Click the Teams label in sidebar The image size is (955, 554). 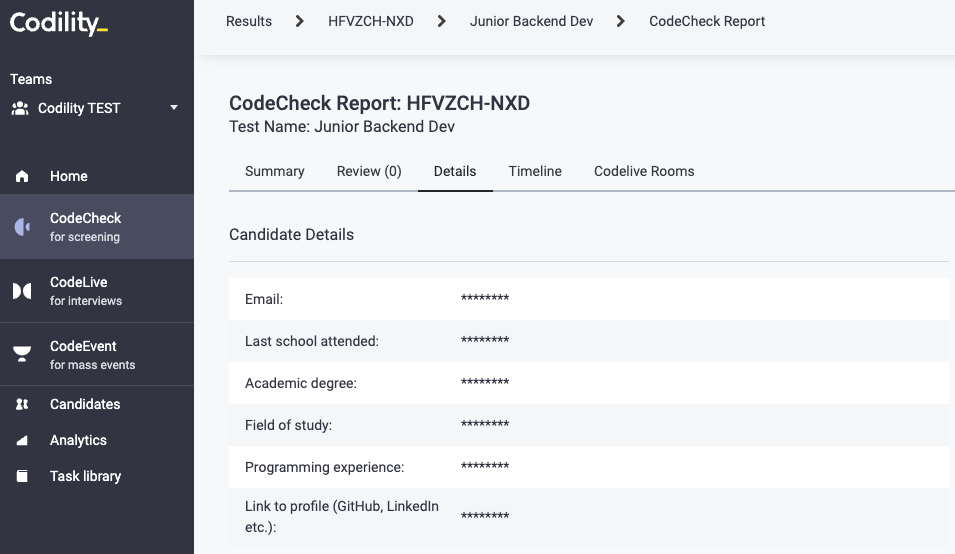31,79
